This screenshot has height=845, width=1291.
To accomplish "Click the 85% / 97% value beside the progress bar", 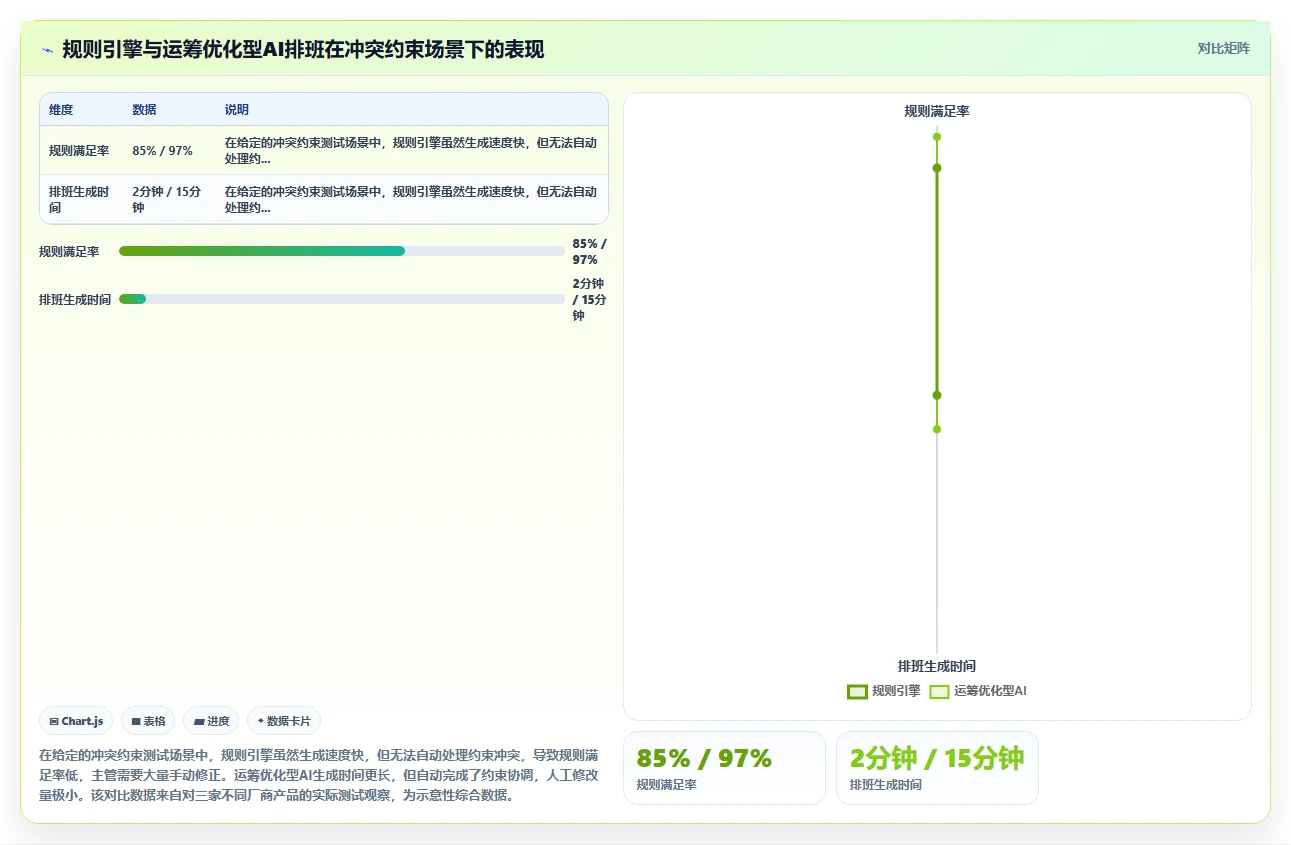I will (x=590, y=251).
